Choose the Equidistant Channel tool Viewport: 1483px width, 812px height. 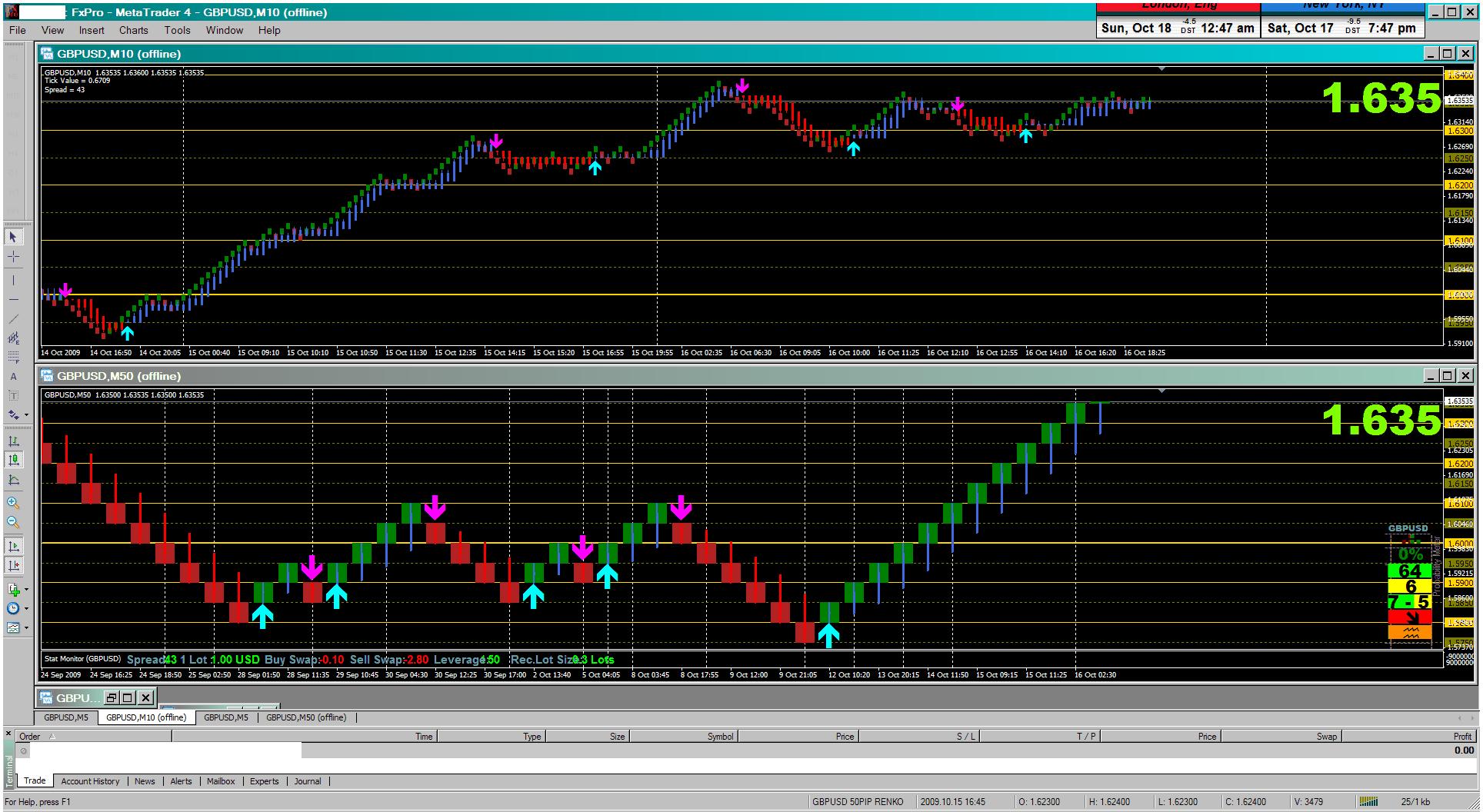[13, 338]
